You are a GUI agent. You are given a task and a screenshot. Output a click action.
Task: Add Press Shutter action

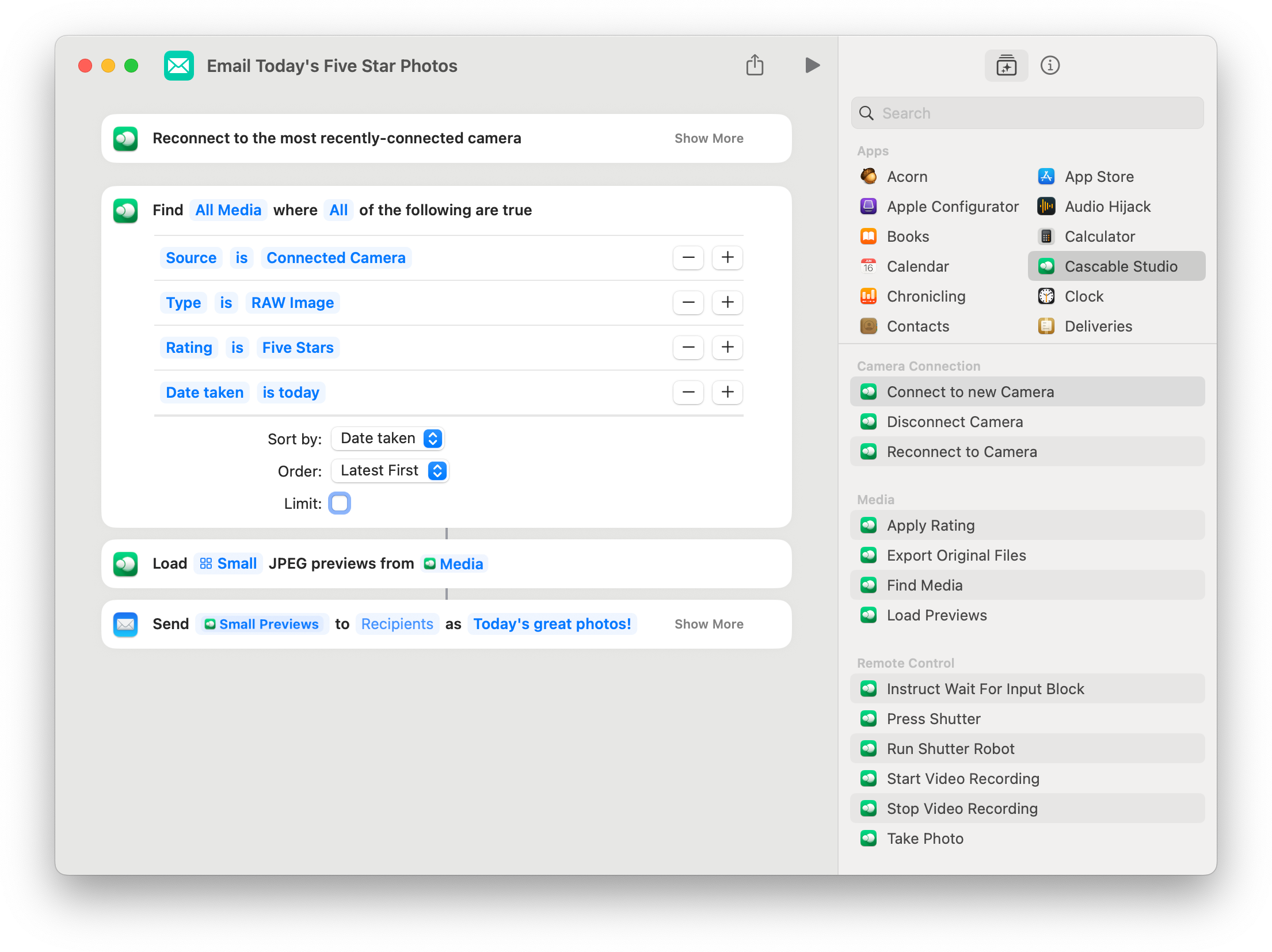(x=1027, y=719)
